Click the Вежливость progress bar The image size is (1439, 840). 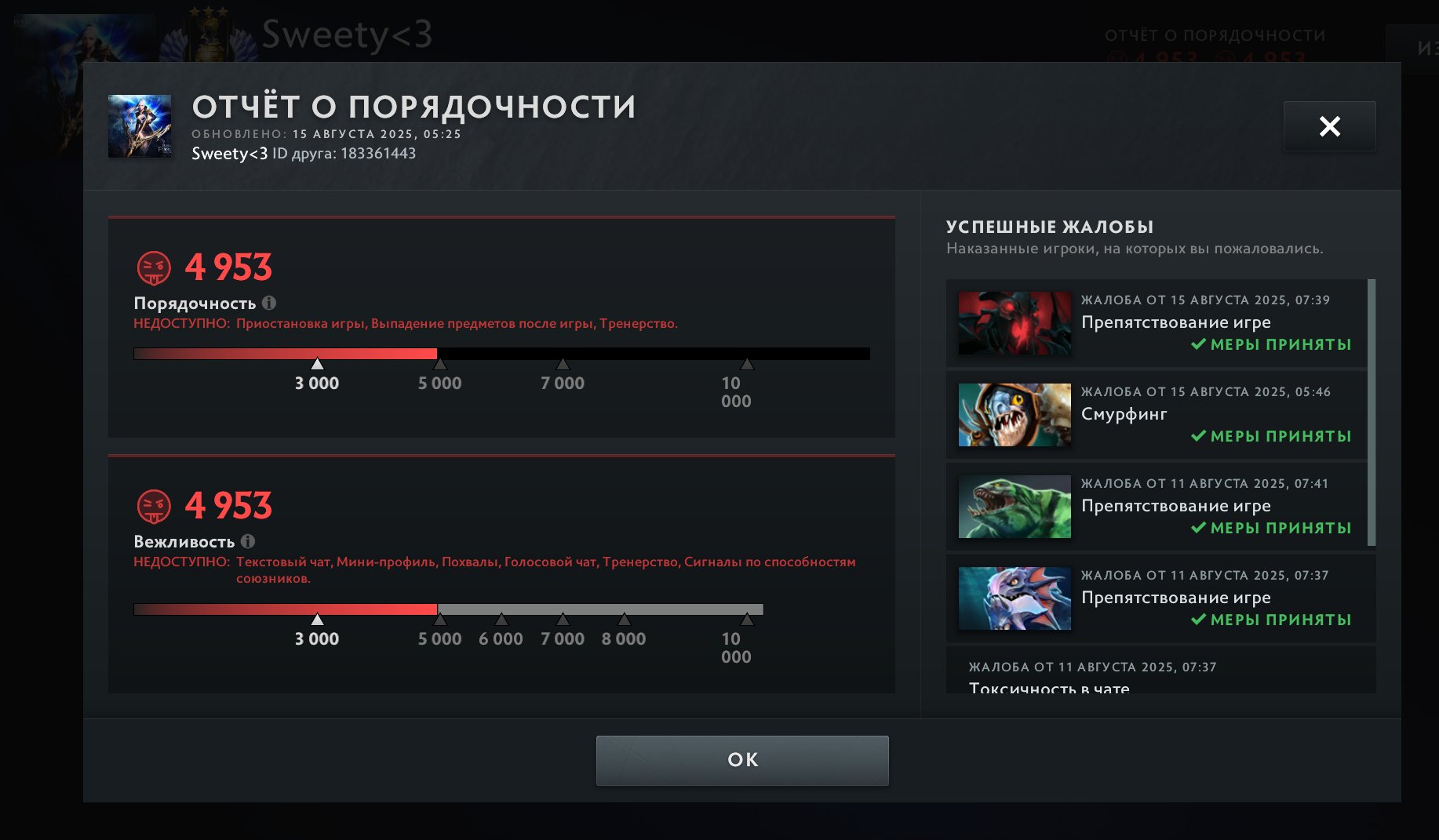[x=448, y=609]
